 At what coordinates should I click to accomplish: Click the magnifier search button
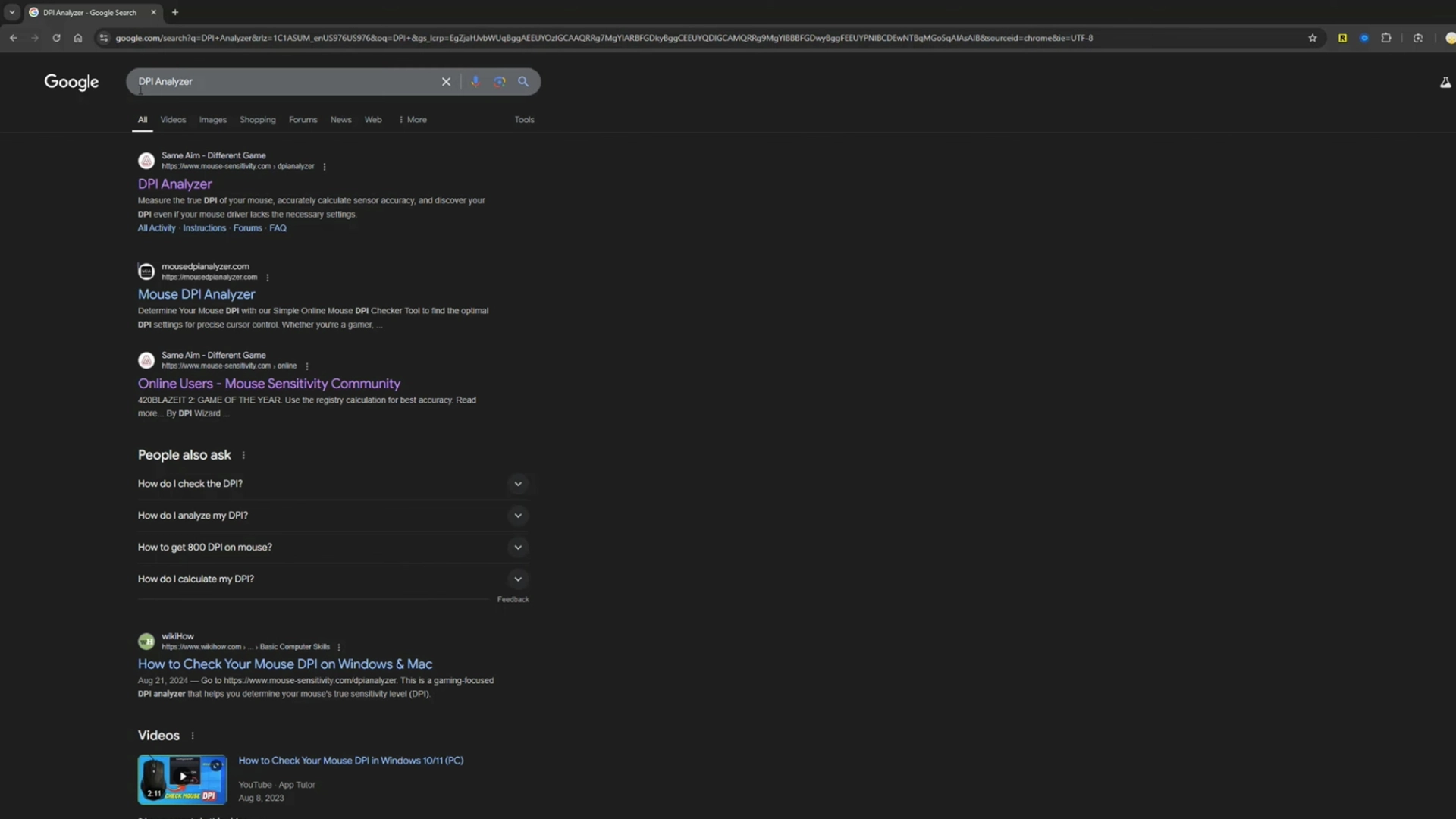[523, 82]
